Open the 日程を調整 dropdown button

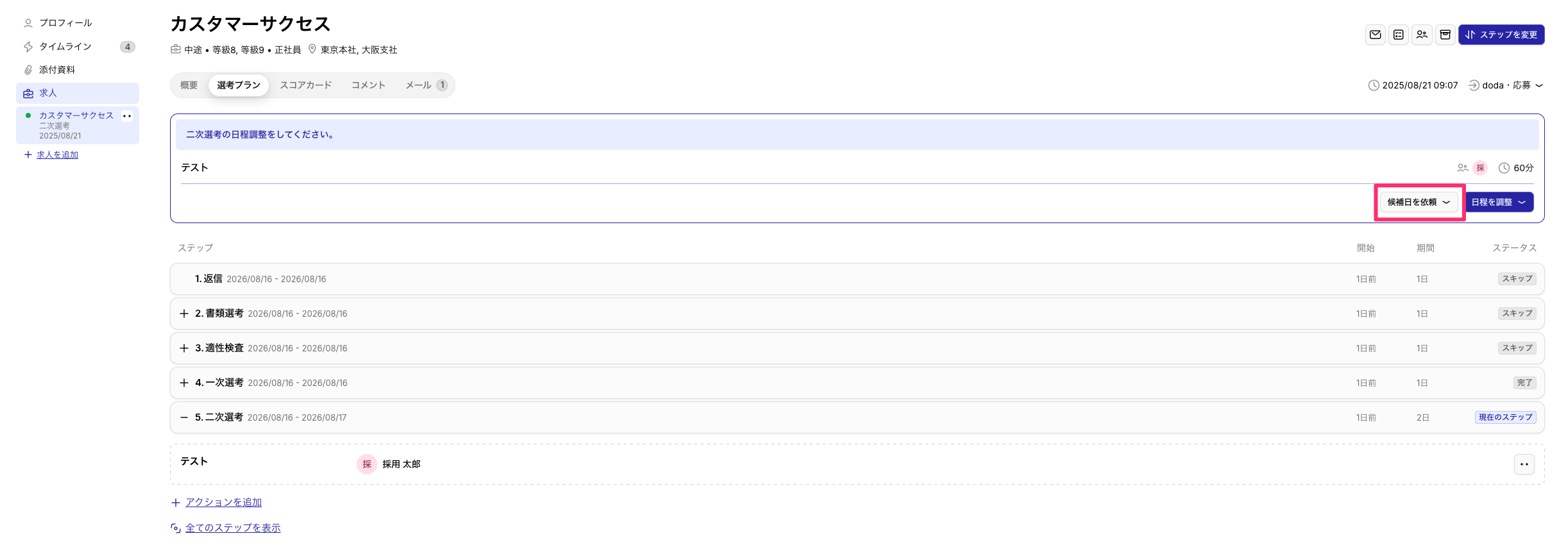[1499, 202]
